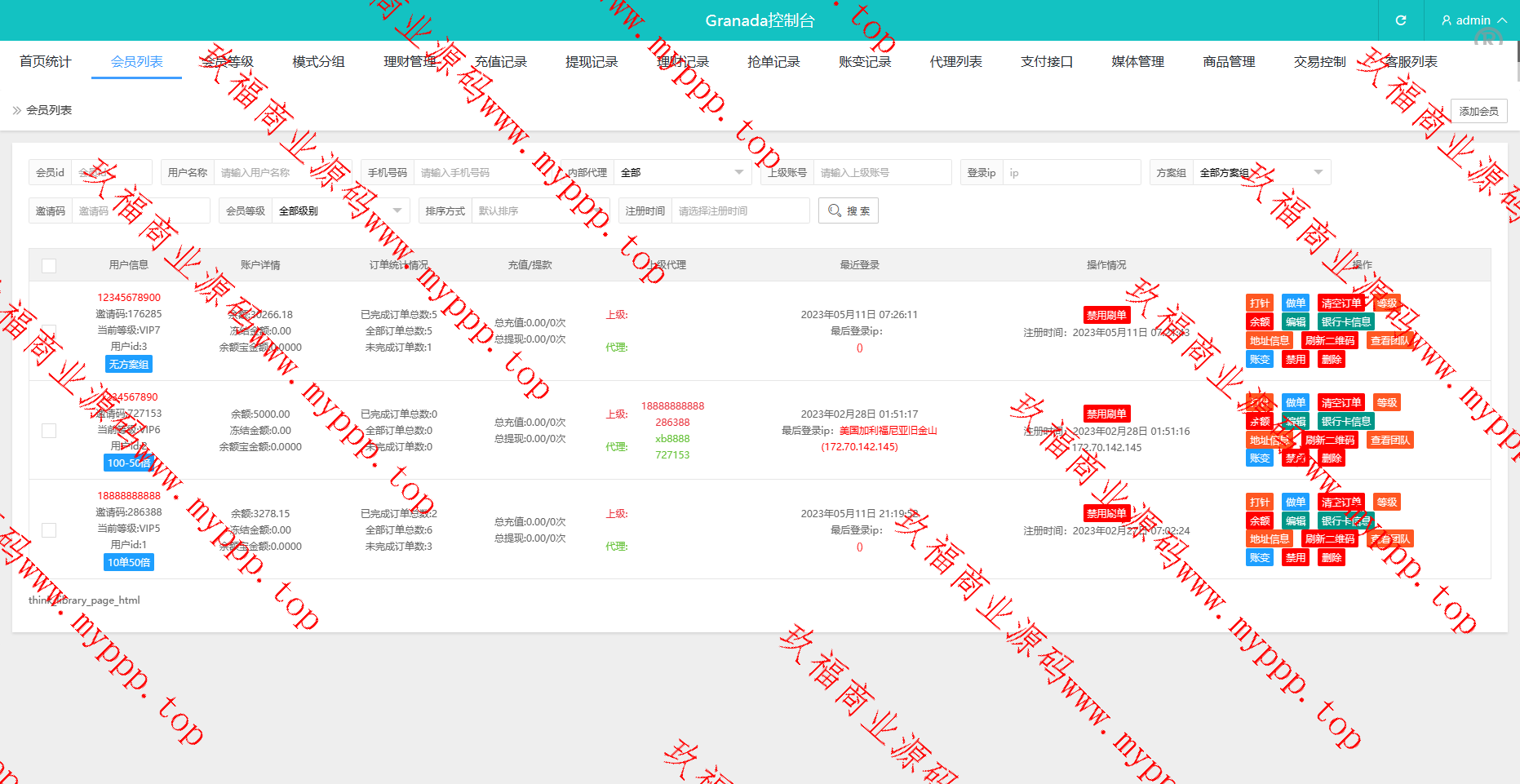The height and width of the screenshot is (784, 1520).
Task: Click the magnifier search button
Action: [x=849, y=211]
